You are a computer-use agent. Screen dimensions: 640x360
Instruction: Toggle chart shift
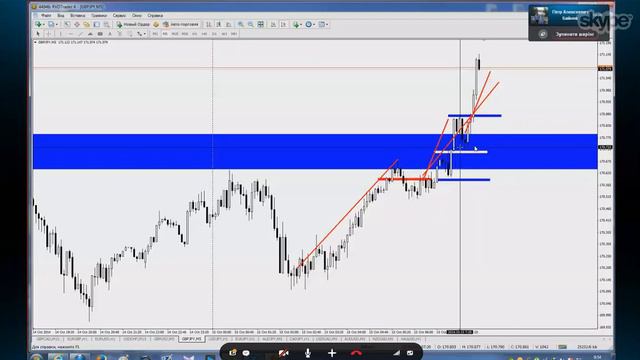pyautogui.click(x=283, y=24)
